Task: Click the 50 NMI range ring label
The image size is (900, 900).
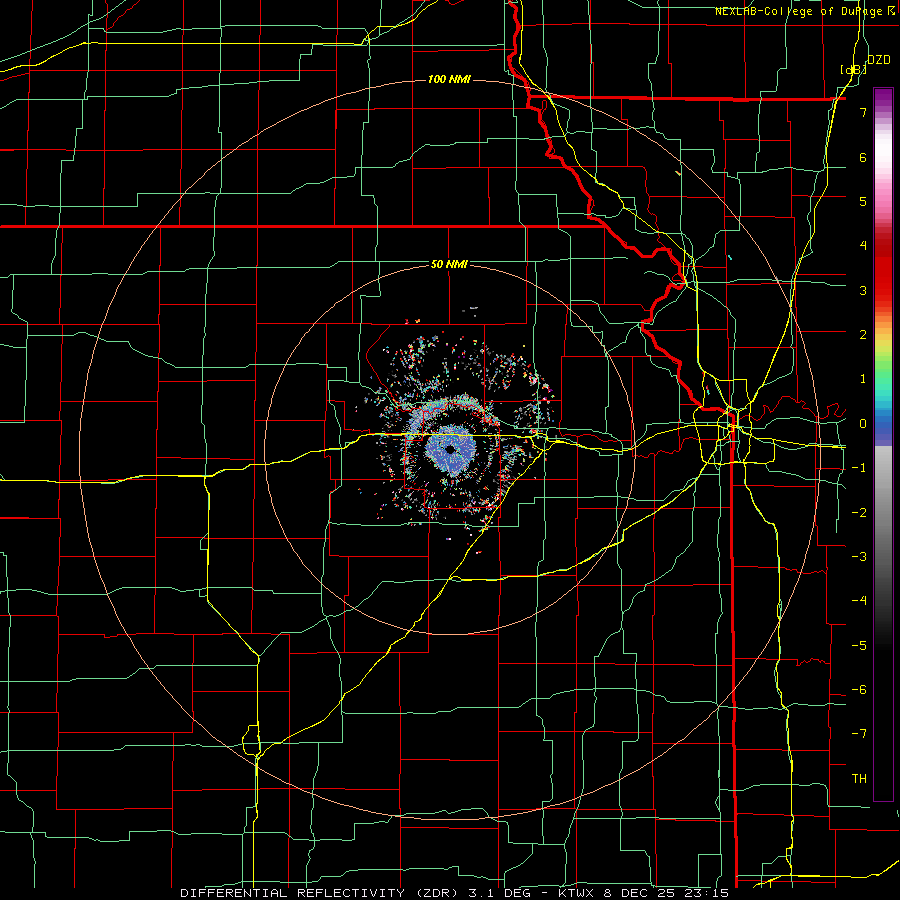Action: pos(449,265)
